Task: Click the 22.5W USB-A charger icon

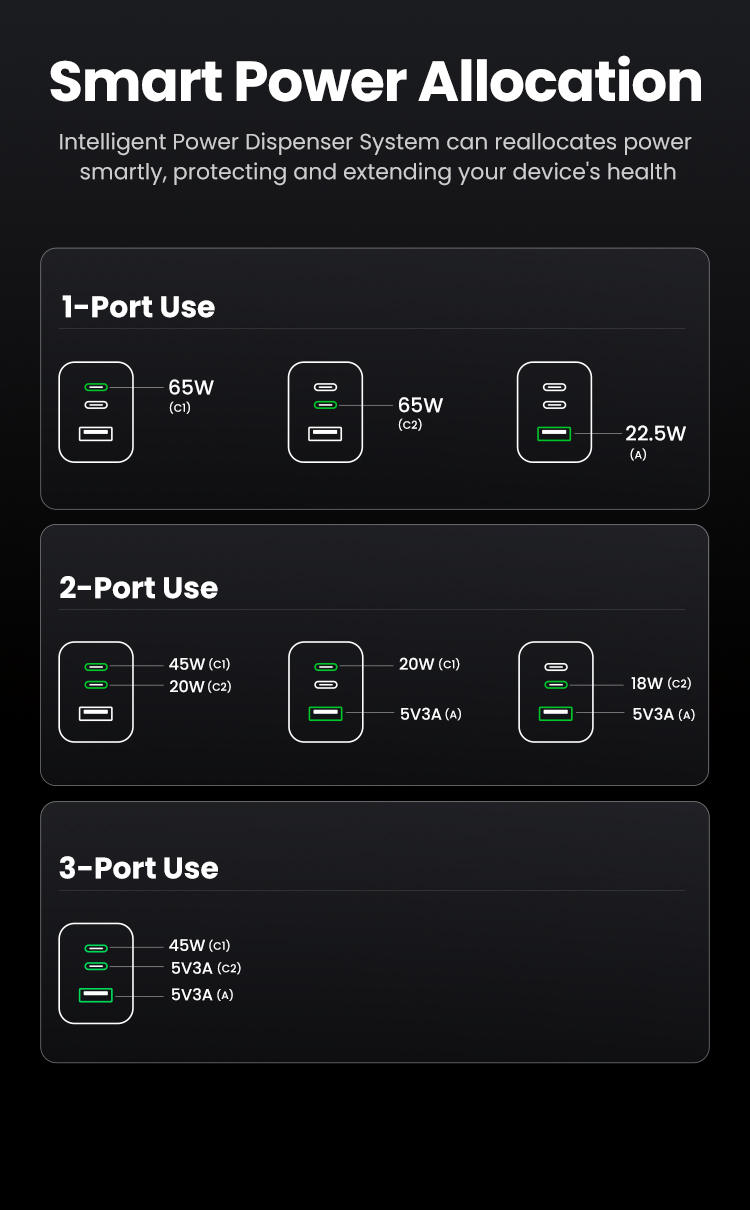Action: tap(555, 412)
